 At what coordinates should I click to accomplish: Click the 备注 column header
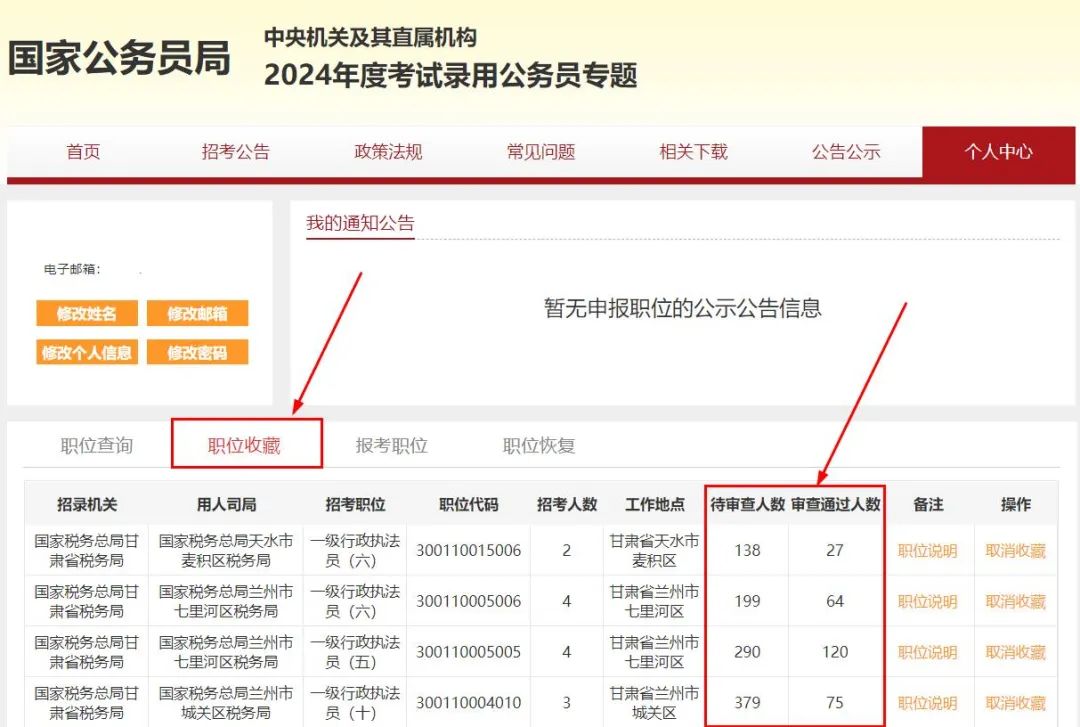928,504
